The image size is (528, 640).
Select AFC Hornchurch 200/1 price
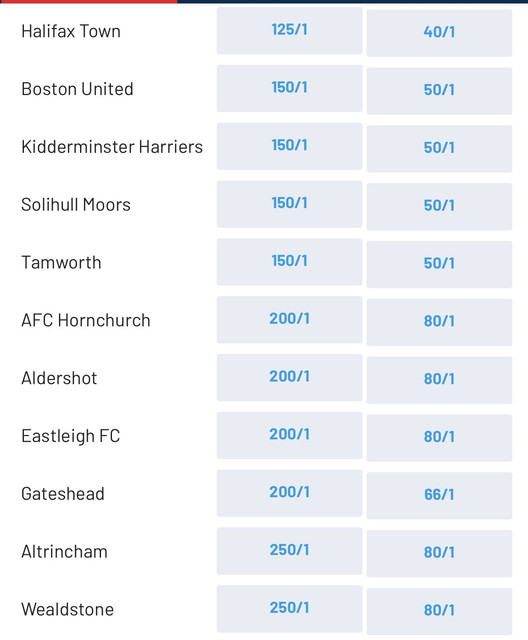point(289,320)
